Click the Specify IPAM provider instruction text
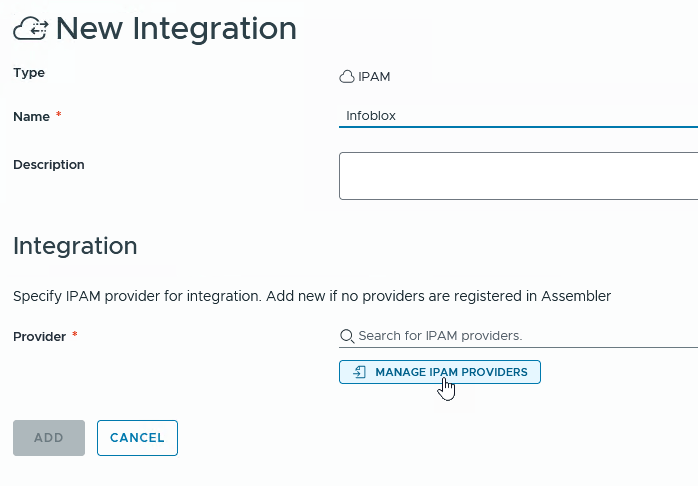Viewport: 698px width, 486px height. (311, 296)
